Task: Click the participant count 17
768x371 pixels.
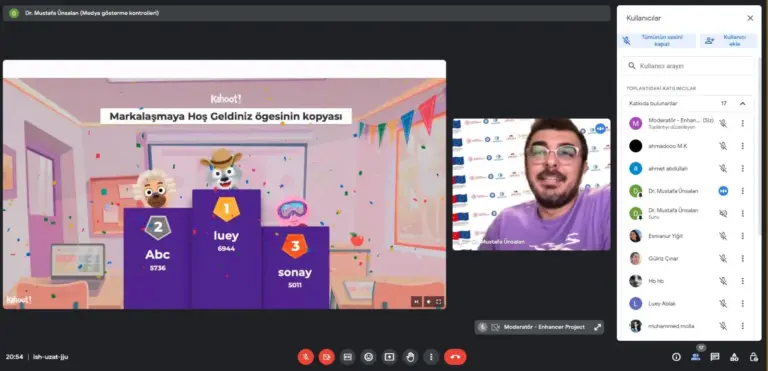Action: click(x=723, y=103)
